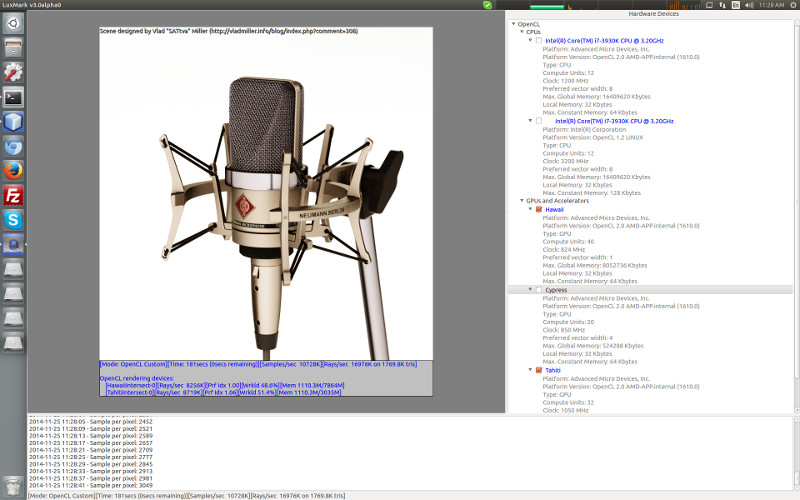800x500 pixels.
Task: Click the Hardware Devices panel vertical scrollbar
Action: (796, 216)
